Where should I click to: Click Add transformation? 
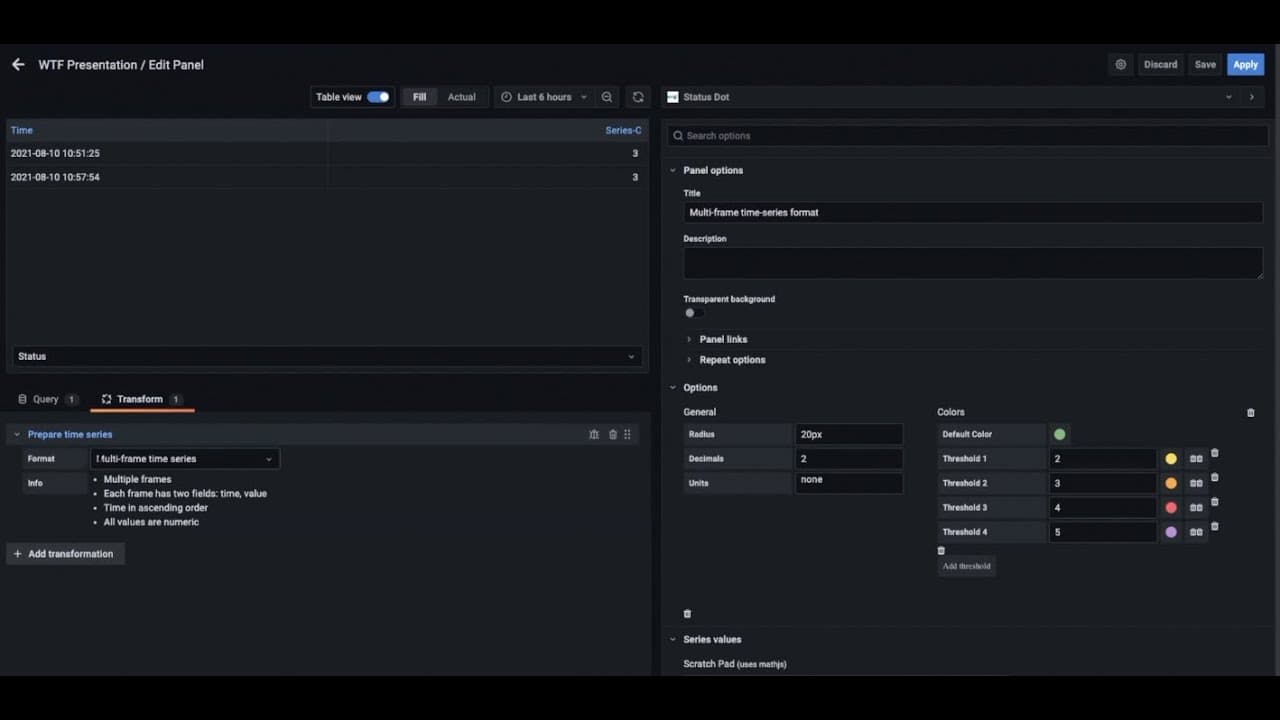pos(65,554)
